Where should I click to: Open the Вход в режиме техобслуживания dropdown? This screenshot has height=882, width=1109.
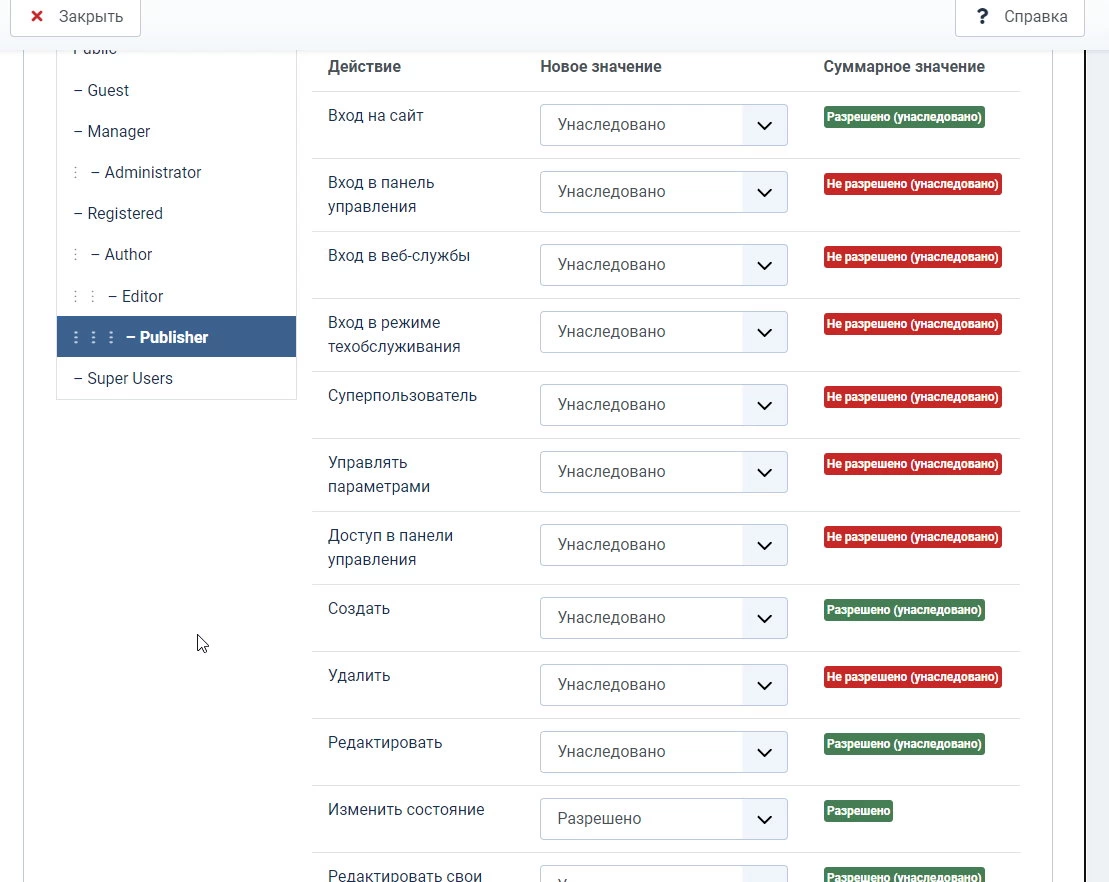click(663, 332)
